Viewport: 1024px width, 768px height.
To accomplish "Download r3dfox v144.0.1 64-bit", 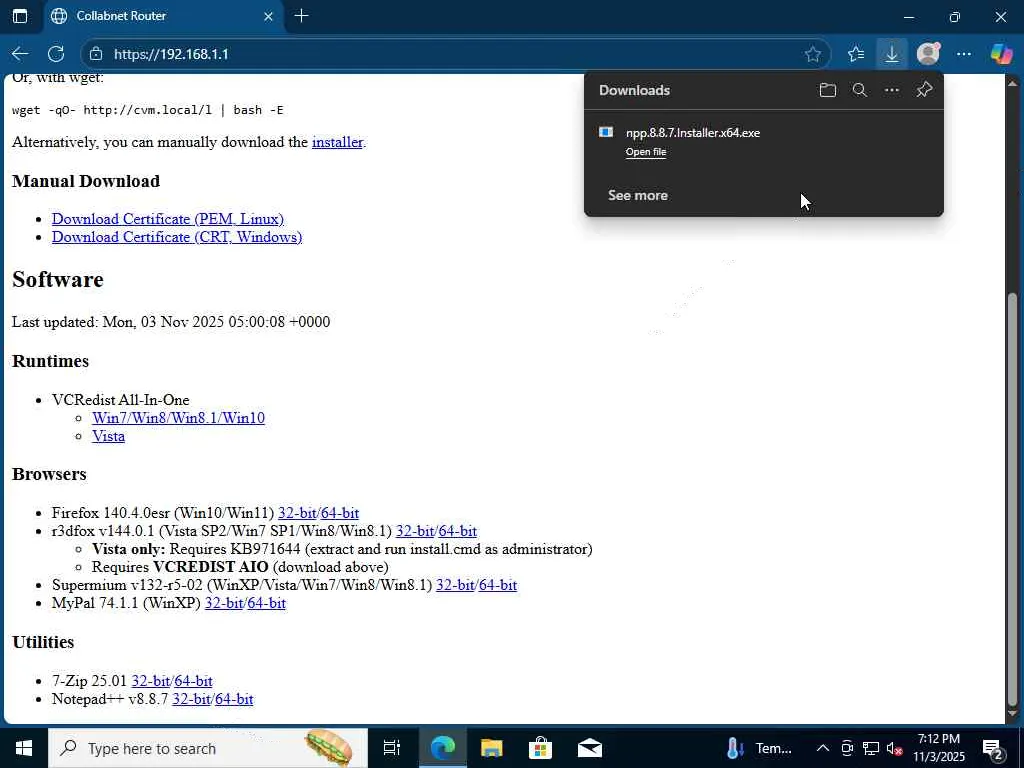I will pyautogui.click(x=458, y=531).
